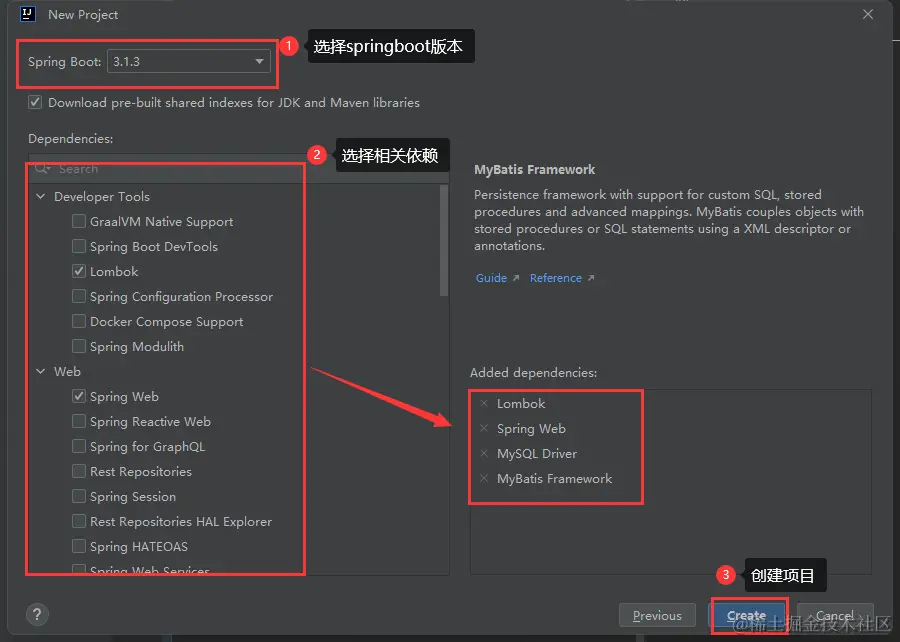
Task: Check GraalVM Native Support
Action: pyautogui.click(x=79, y=221)
